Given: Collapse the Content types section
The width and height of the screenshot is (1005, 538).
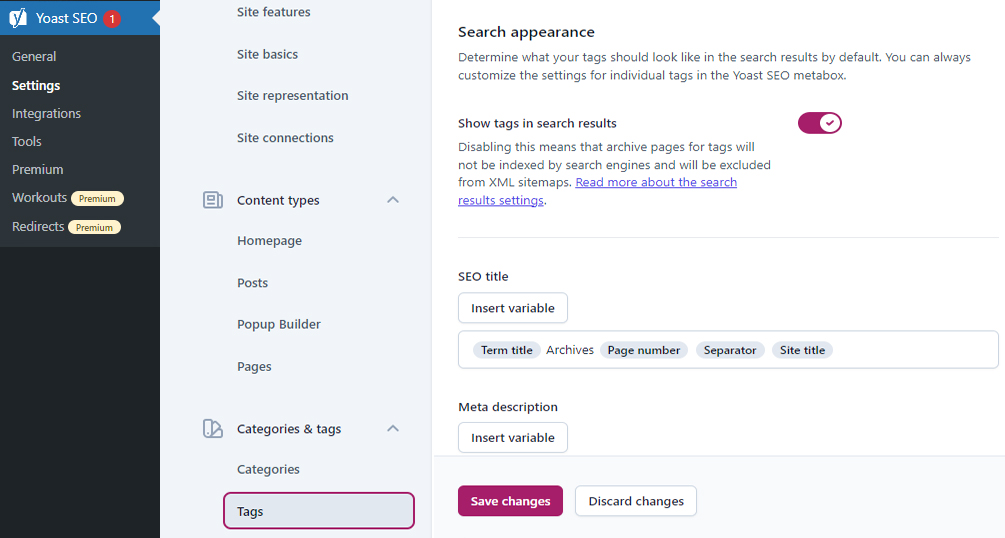Looking at the screenshot, I should (393, 200).
